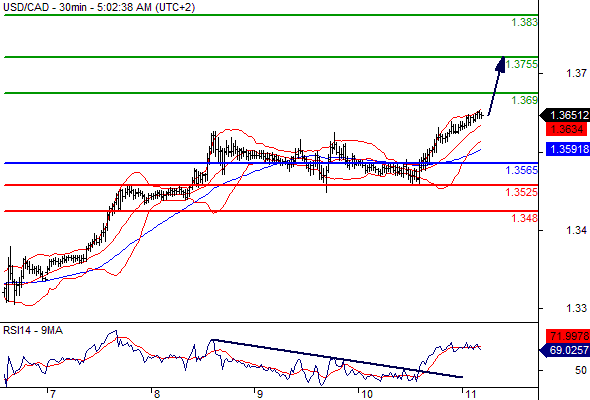
Task: Click the RSI14 - 9MA indicator label
Action: point(33,331)
